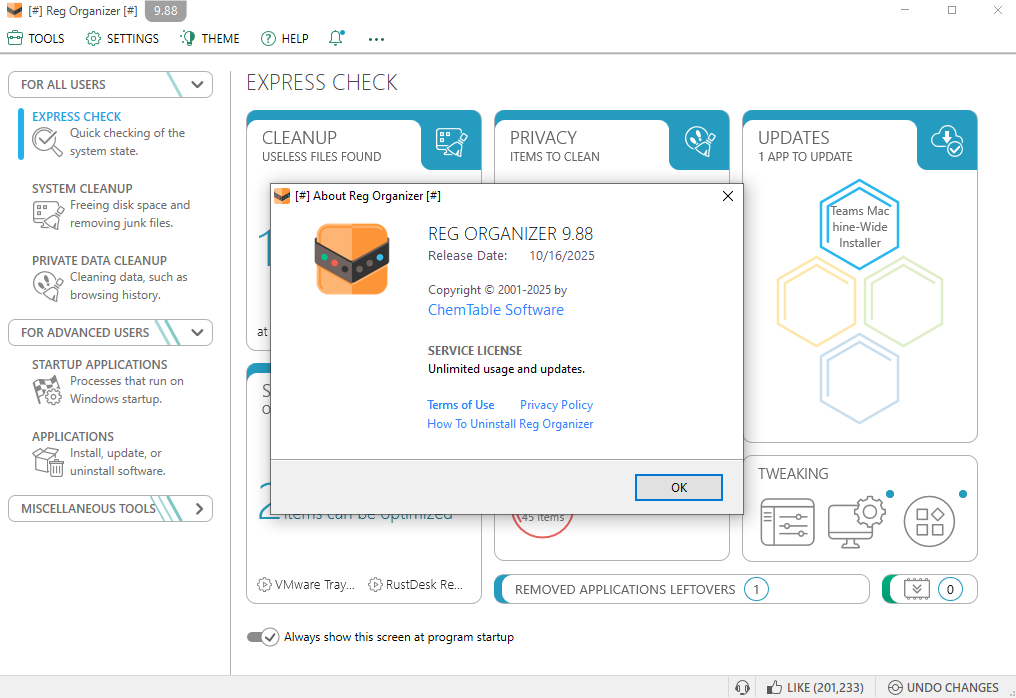Close the About Reg Organizer dialog
The height and width of the screenshot is (698, 1016).
(728, 196)
